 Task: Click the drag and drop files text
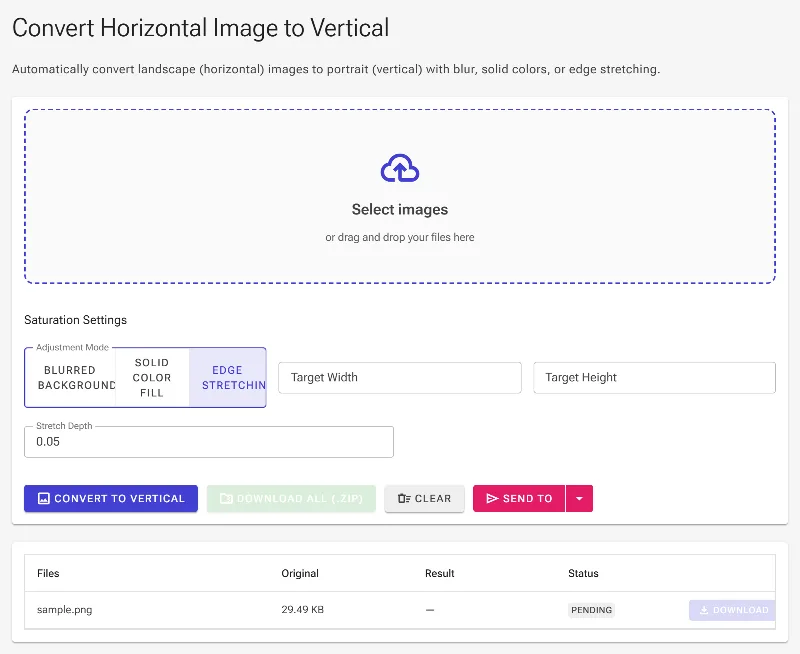click(x=399, y=237)
